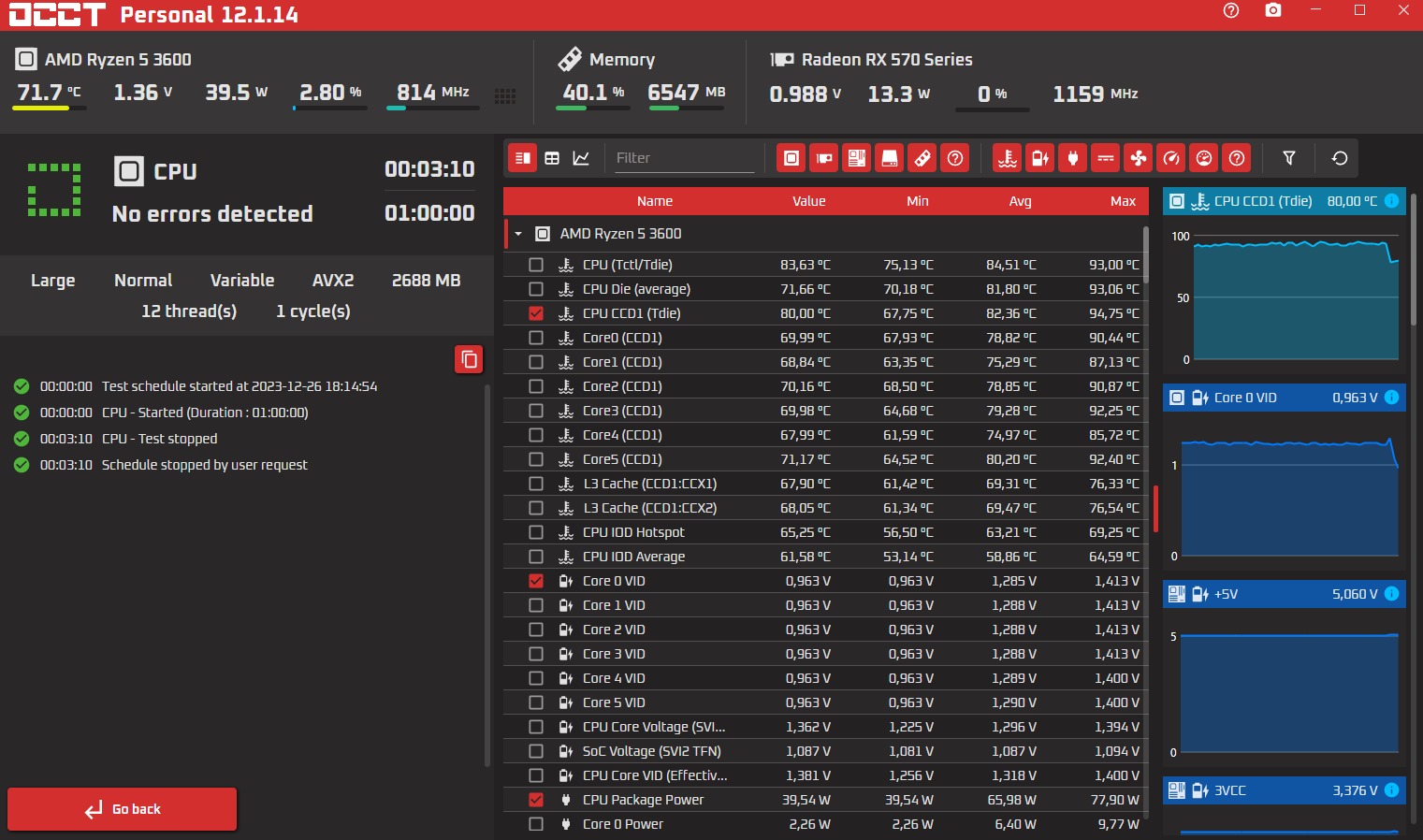Click the funnel filter icon

pos(1289,158)
